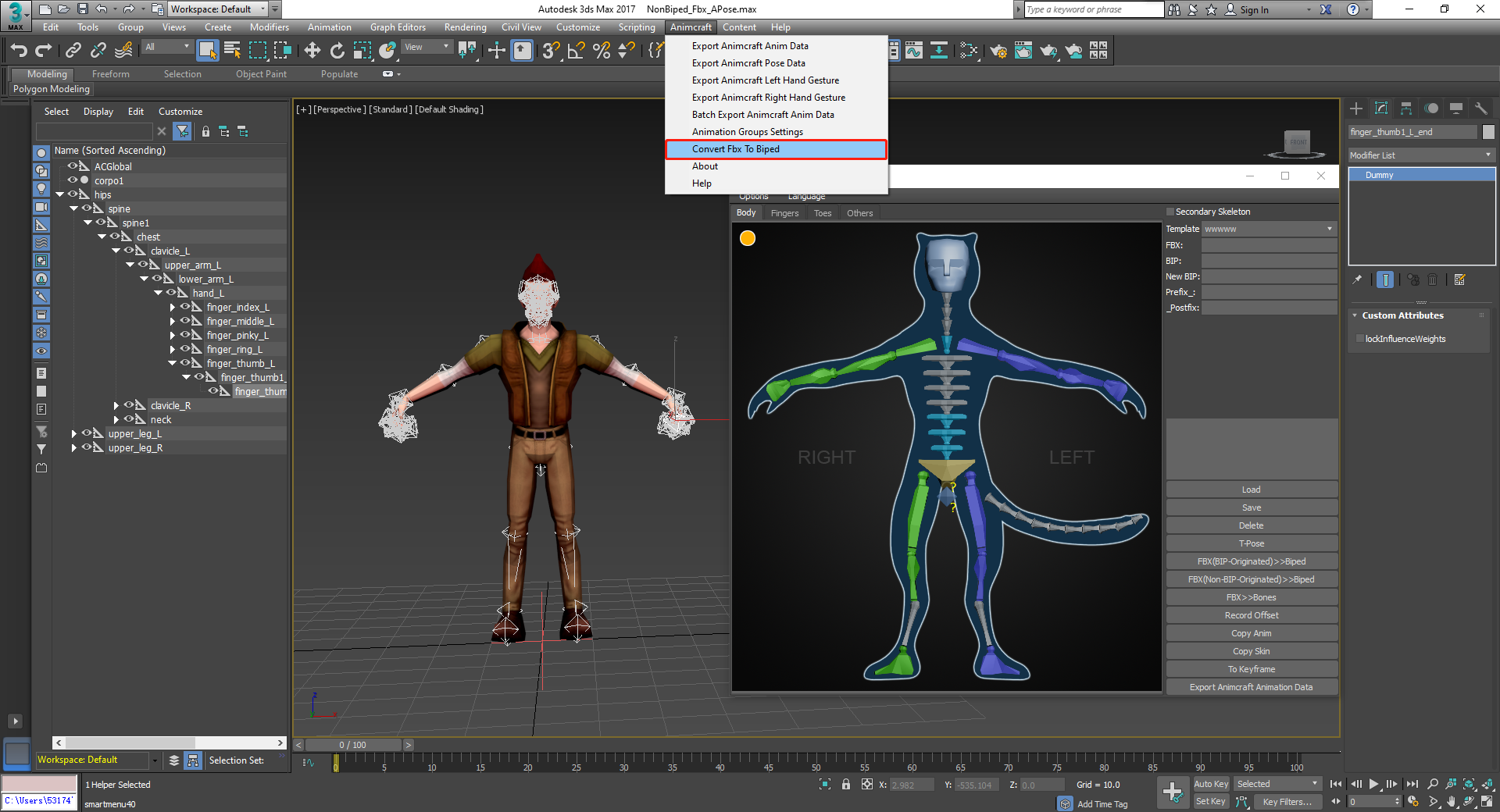Click FBX(Non-BIP-Originated)>>Biped button
The height and width of the screenshot is (812, 1500).
pos(1252,579)
